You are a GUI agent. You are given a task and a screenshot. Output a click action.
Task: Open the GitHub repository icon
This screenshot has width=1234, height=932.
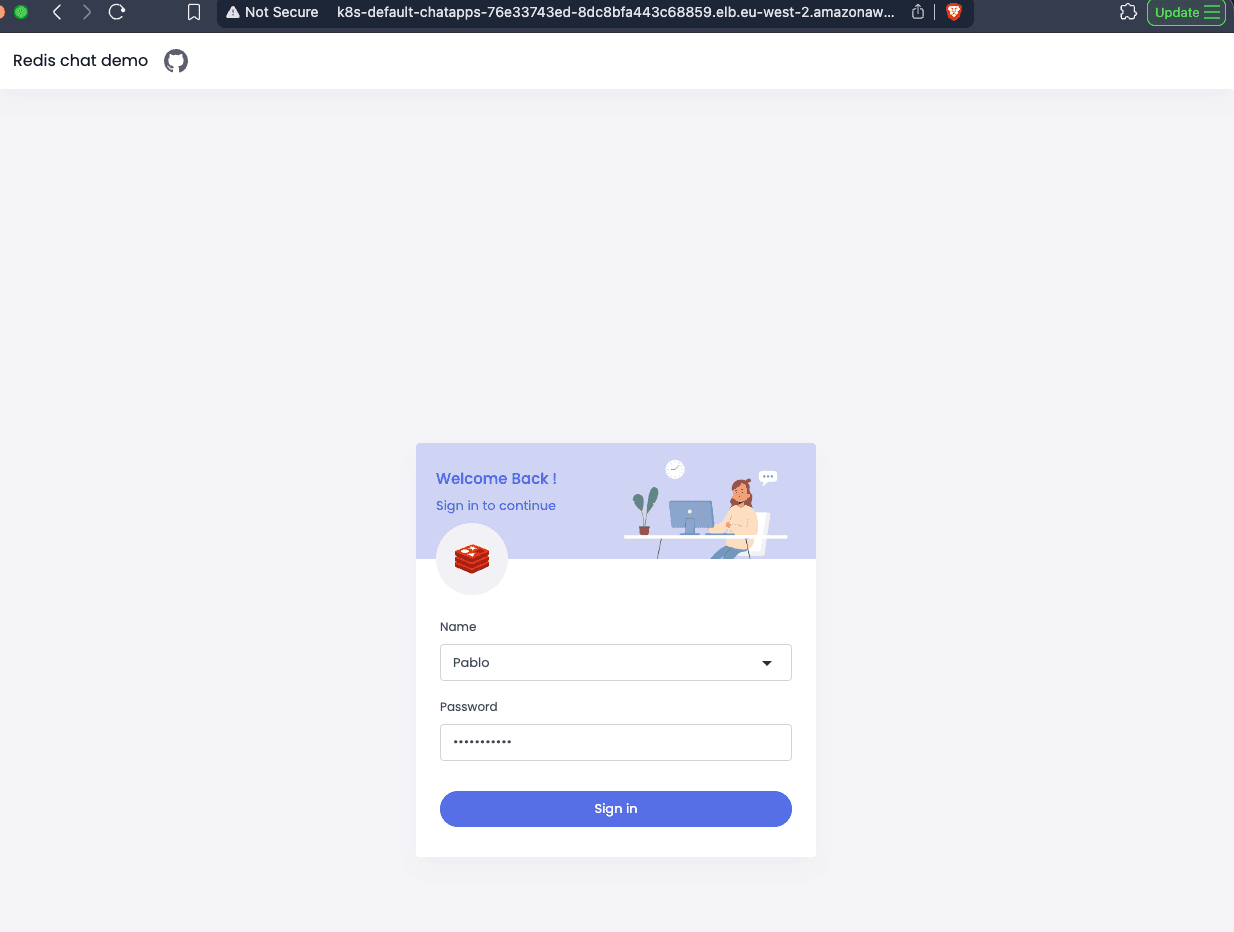coord(176,61)
